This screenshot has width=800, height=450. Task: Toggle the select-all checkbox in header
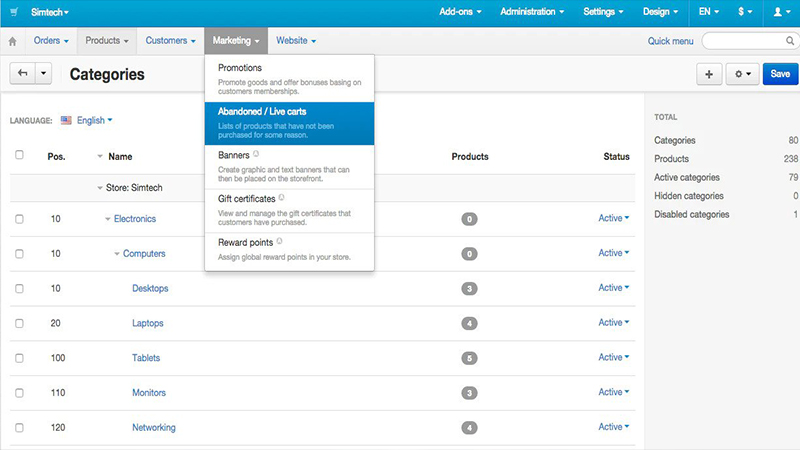pyautogui.click(x=19, y=155)
